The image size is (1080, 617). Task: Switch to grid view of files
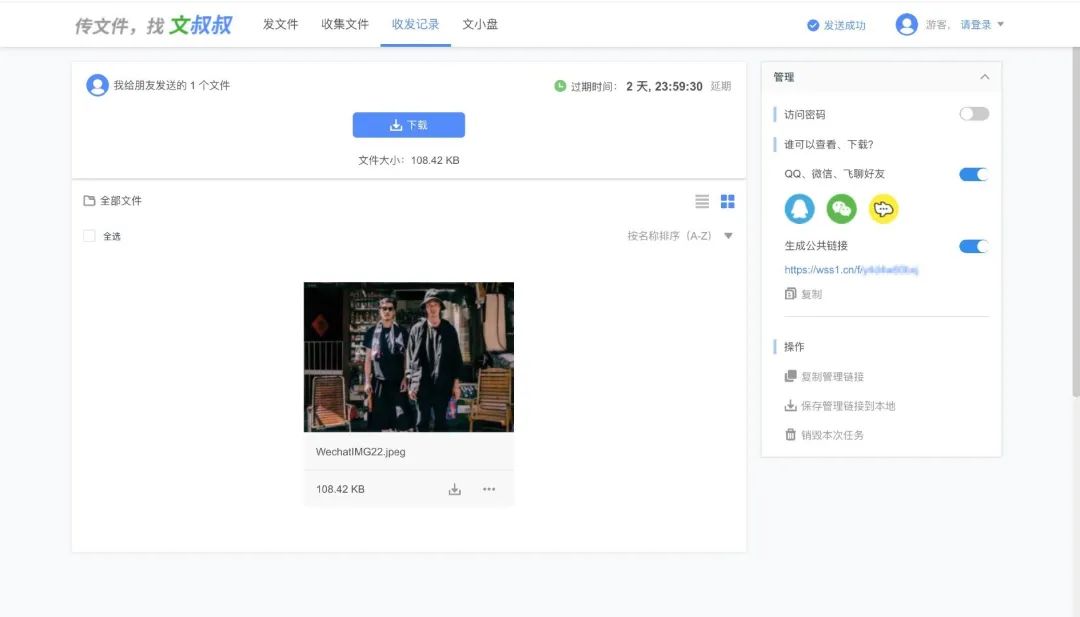pos(728,201)
